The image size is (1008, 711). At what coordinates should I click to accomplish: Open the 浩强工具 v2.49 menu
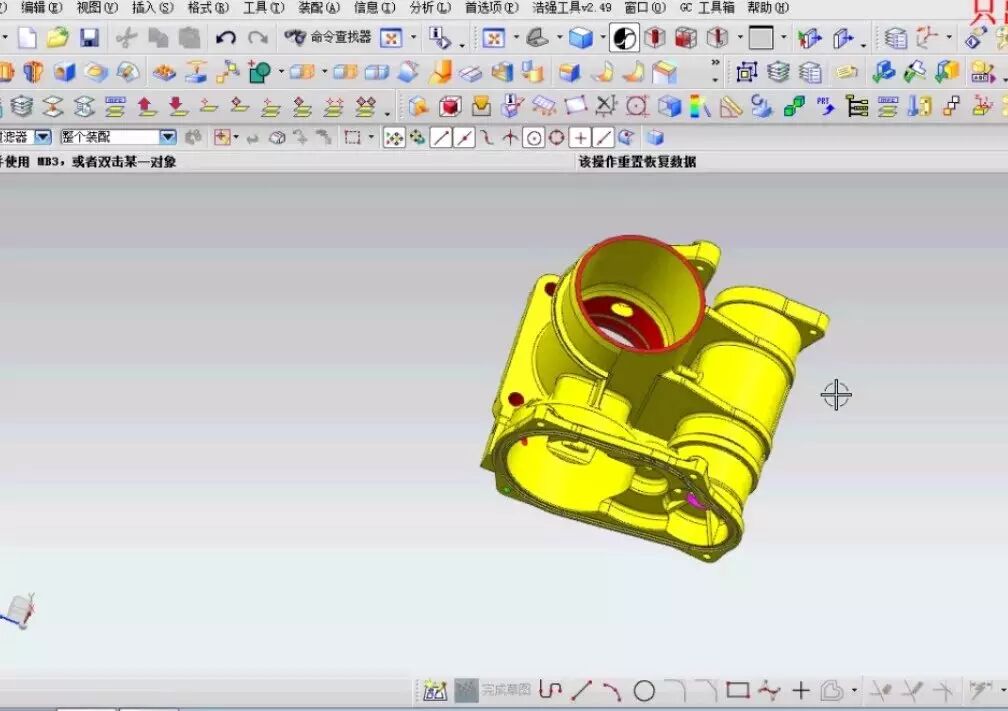[571, 7]
